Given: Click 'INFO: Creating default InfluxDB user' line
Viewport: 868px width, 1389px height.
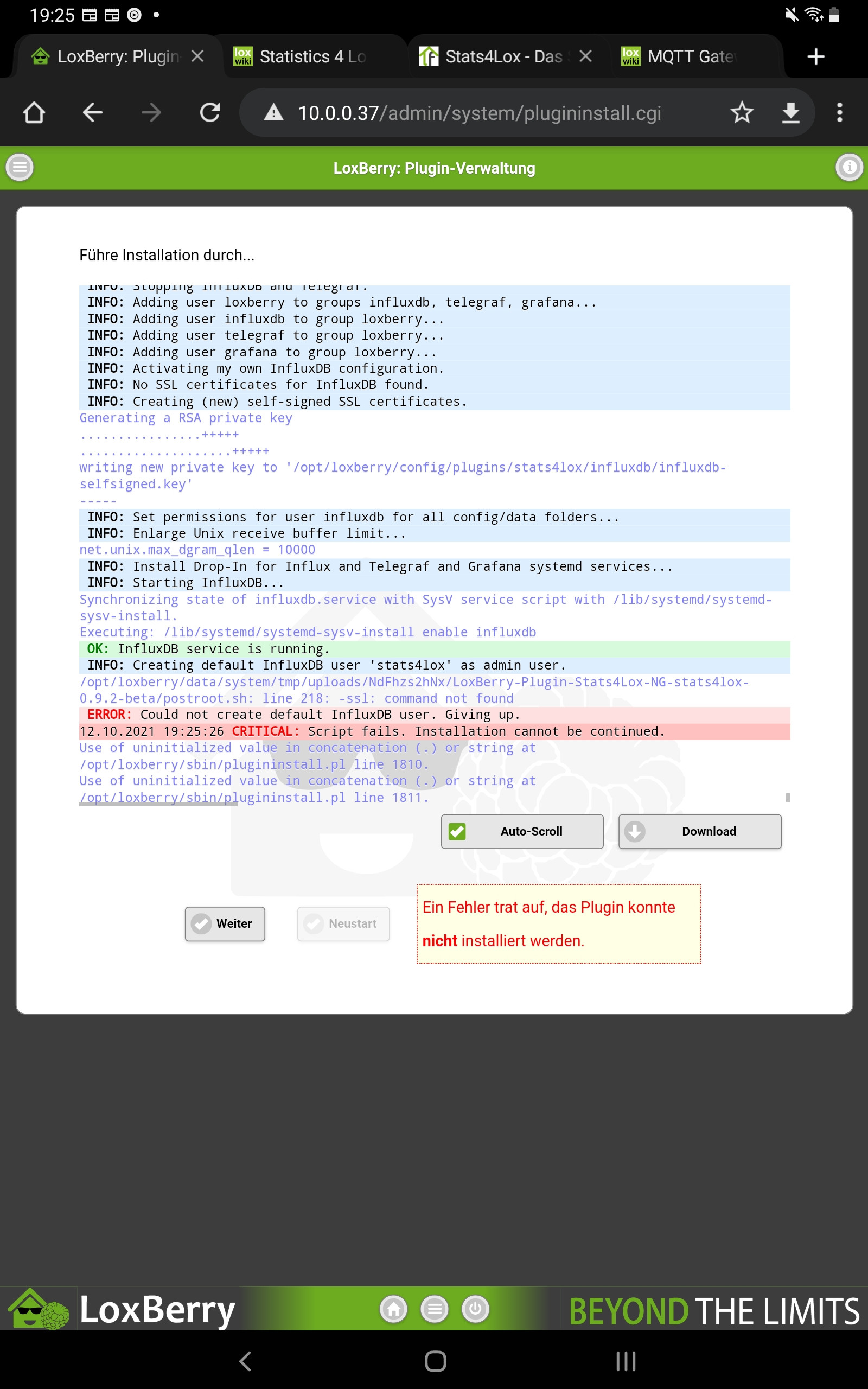Looking at the screenshot, I should tap(435, 665).
